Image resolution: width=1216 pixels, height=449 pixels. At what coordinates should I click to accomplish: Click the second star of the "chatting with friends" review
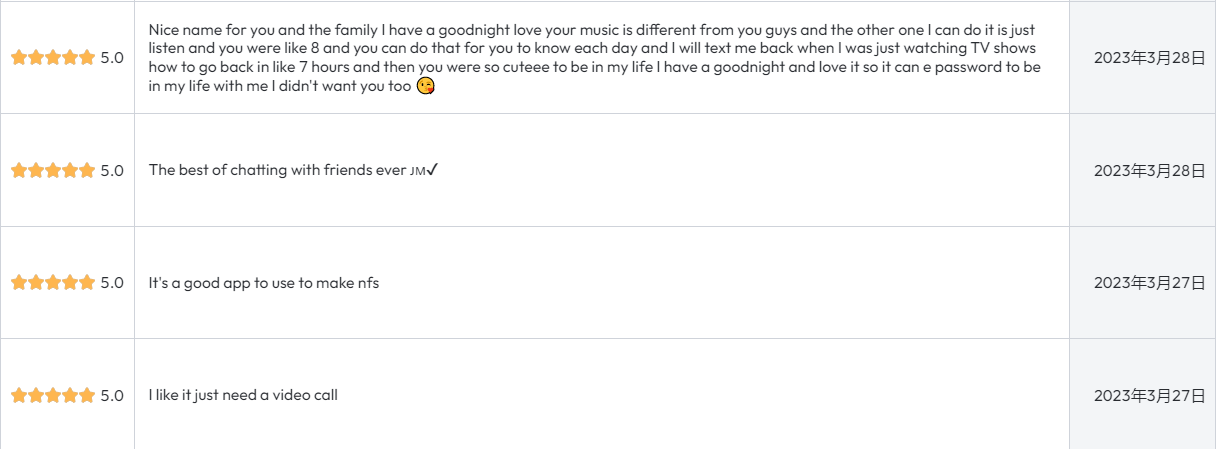36,170
